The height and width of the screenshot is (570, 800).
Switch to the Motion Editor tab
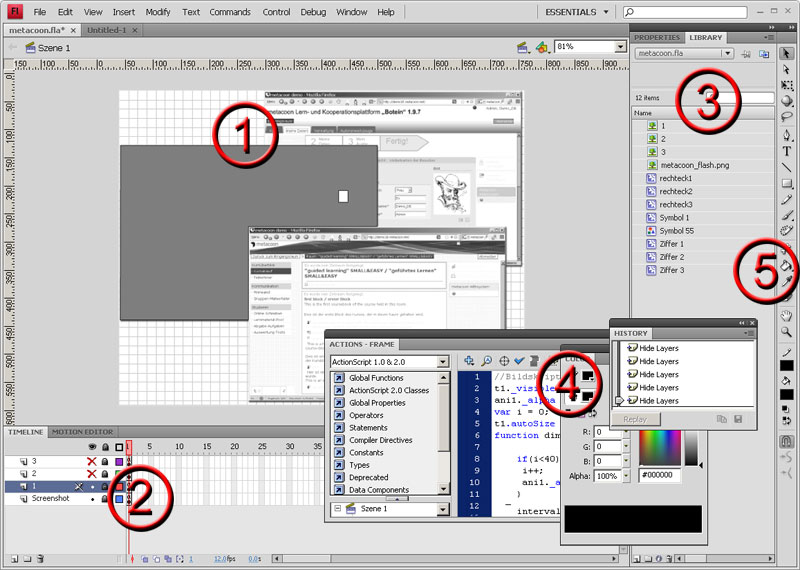click(83, 432)
